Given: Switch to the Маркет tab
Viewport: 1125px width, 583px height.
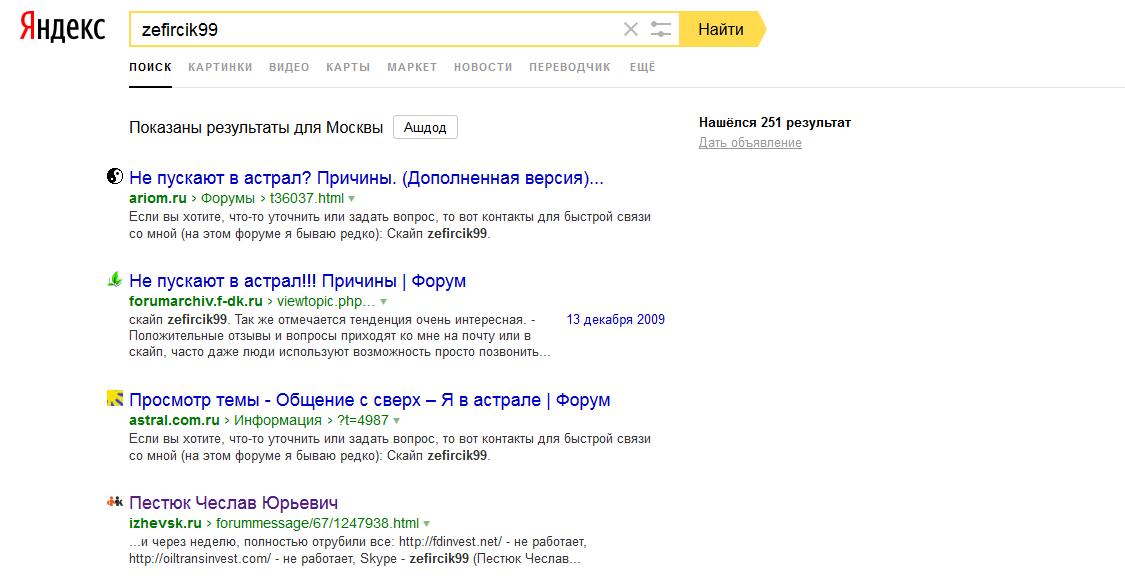Looking at the screenshot, I should 412,67.
